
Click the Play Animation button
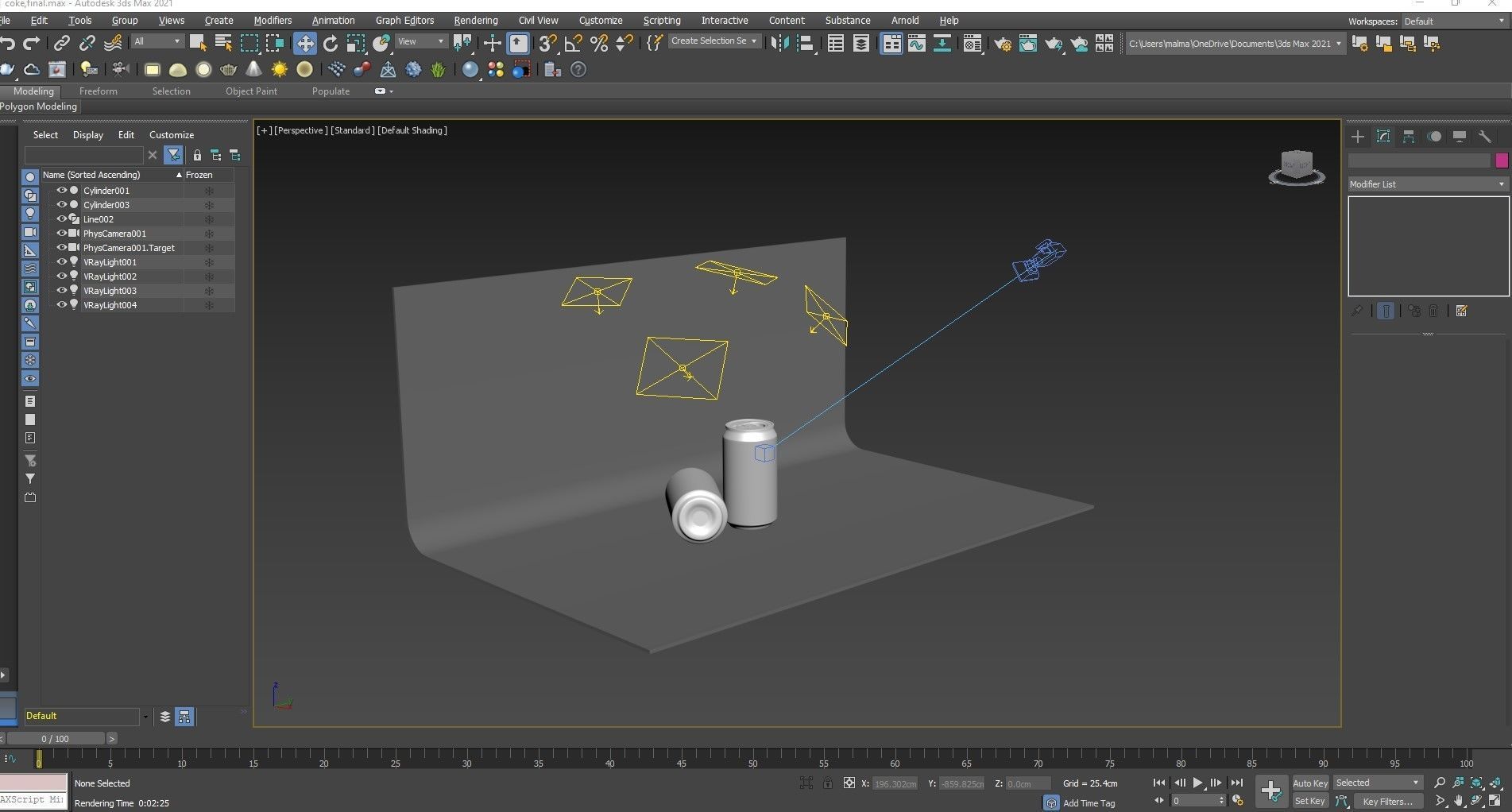click(1197, 783)
